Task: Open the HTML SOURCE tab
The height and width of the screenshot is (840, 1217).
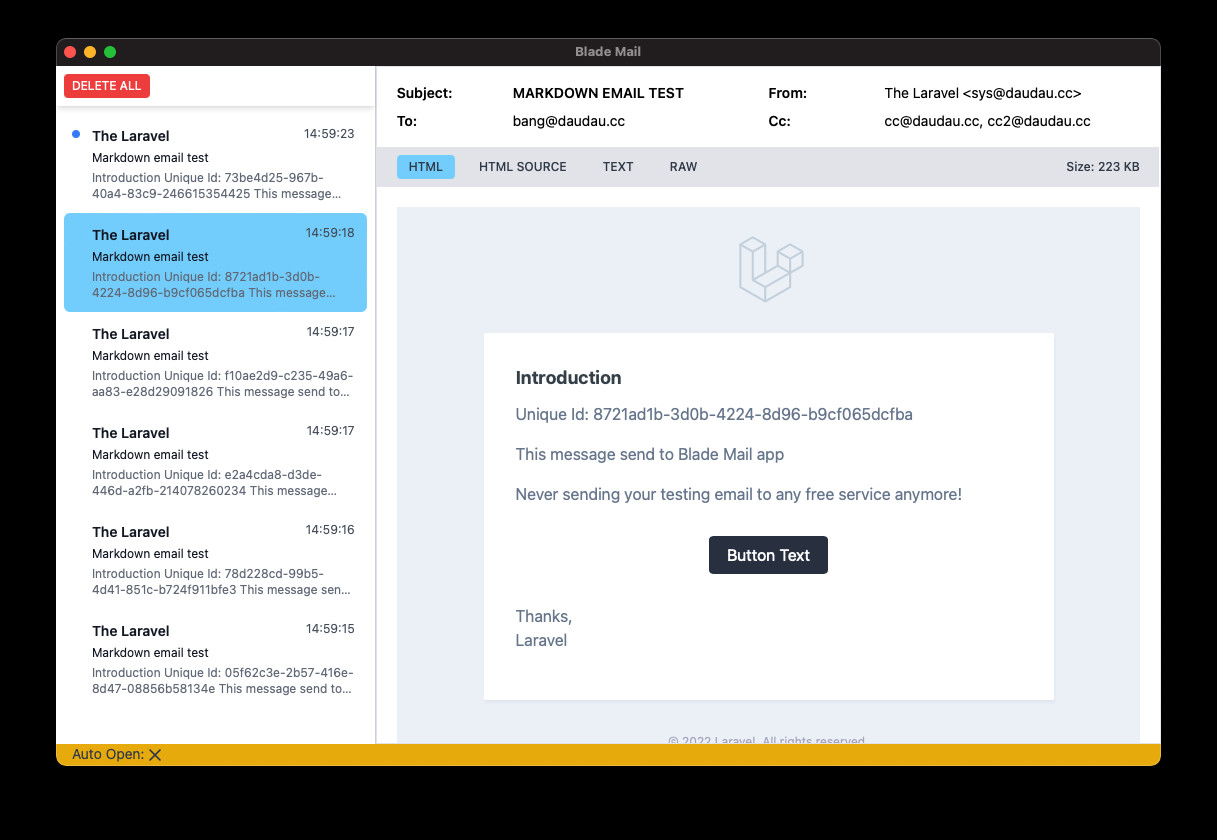Action: (523, 167)
